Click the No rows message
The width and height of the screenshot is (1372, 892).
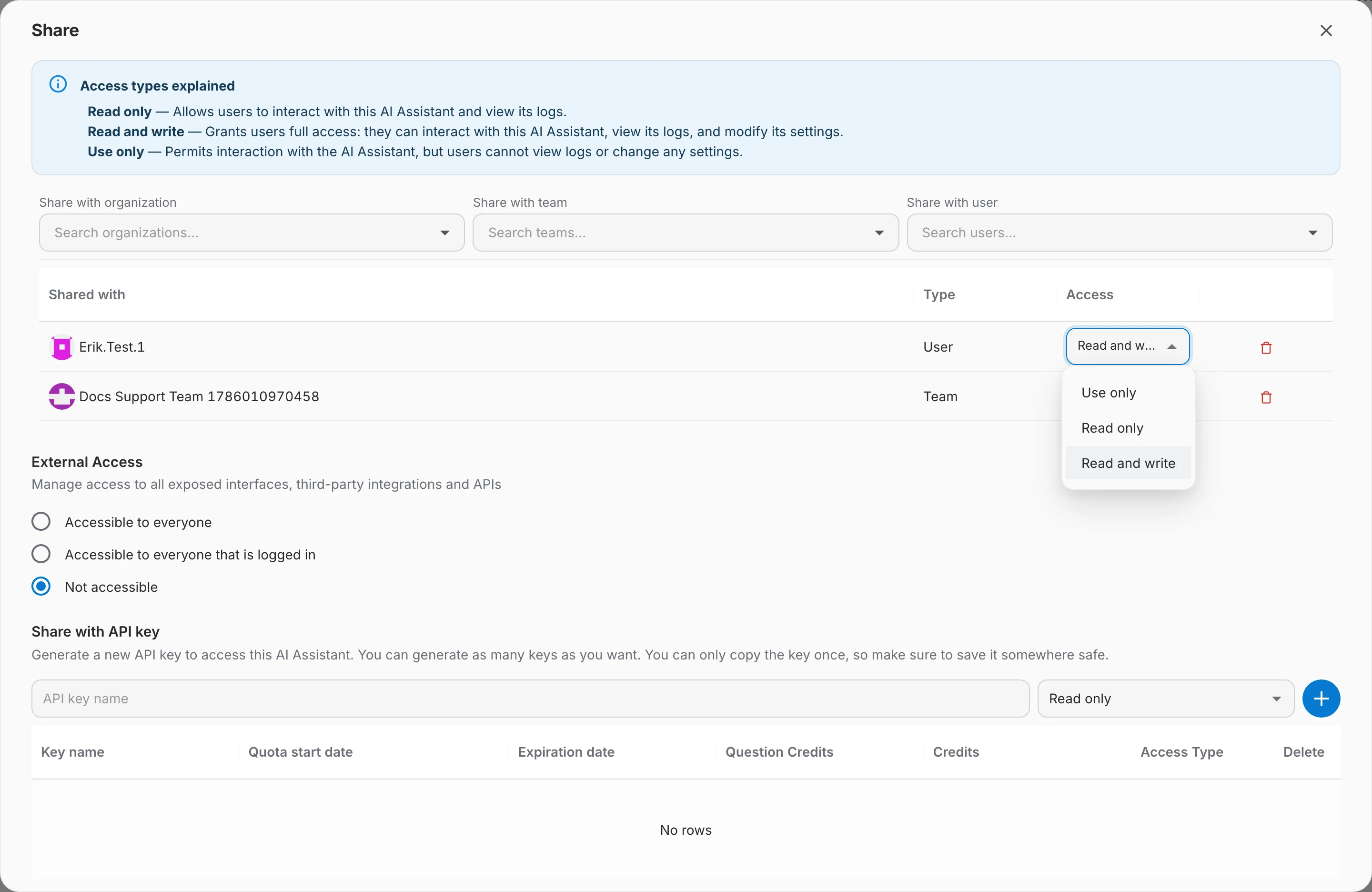coord(686,831)
